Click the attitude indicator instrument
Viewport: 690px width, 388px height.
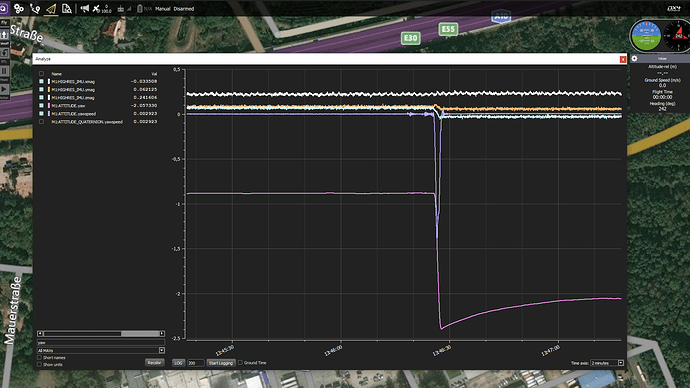tap(646, 36)
